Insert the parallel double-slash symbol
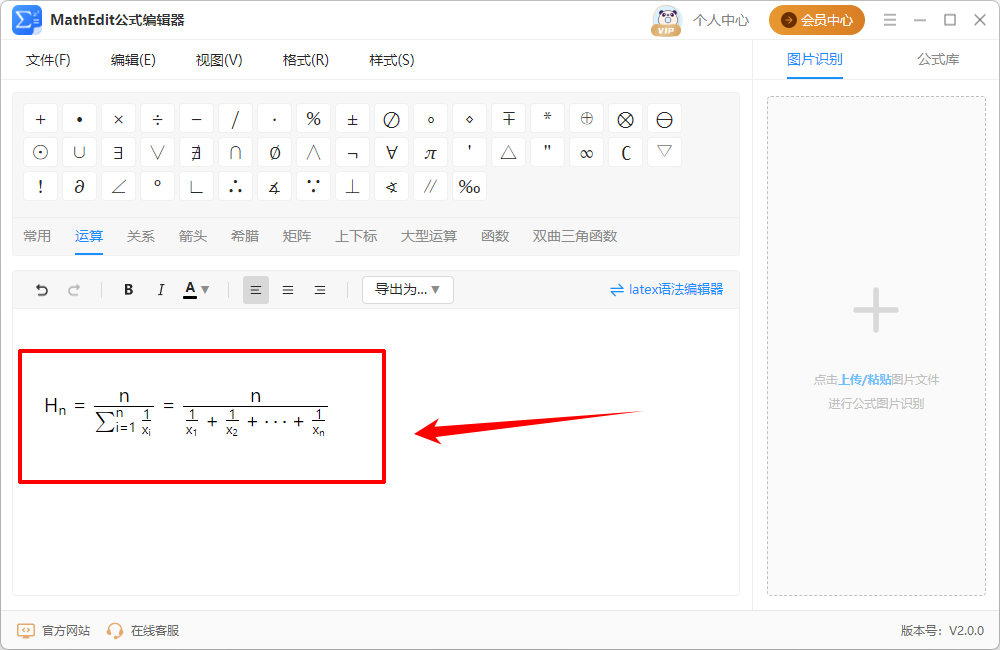 pyautogui.click(x=430, y=187)
